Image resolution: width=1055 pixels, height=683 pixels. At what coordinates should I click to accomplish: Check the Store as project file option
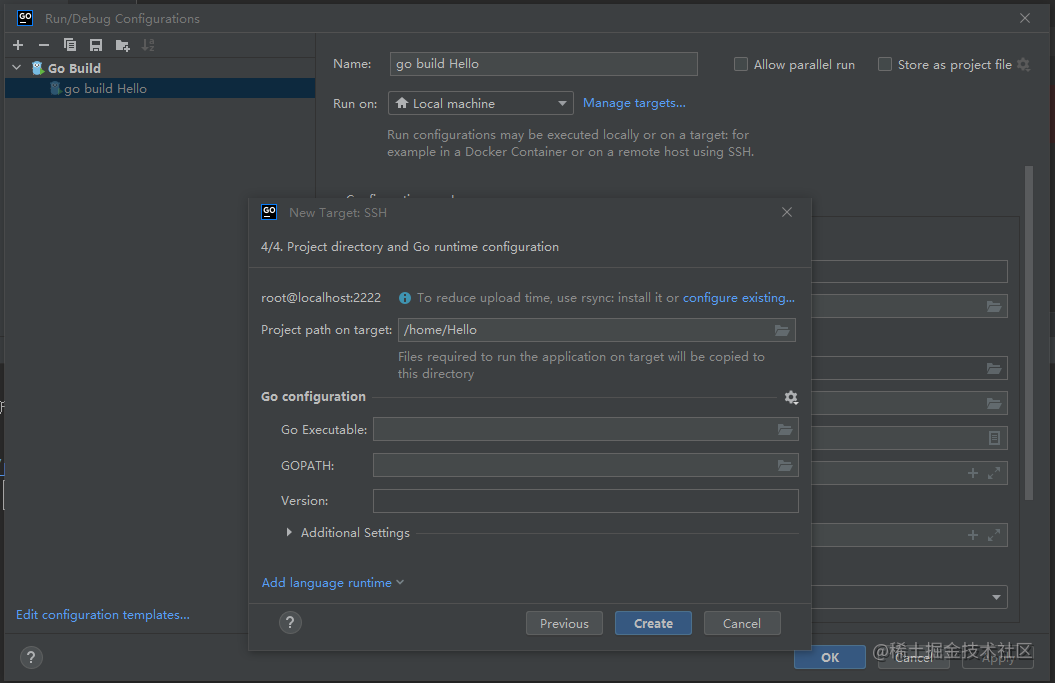pos(885,64)
